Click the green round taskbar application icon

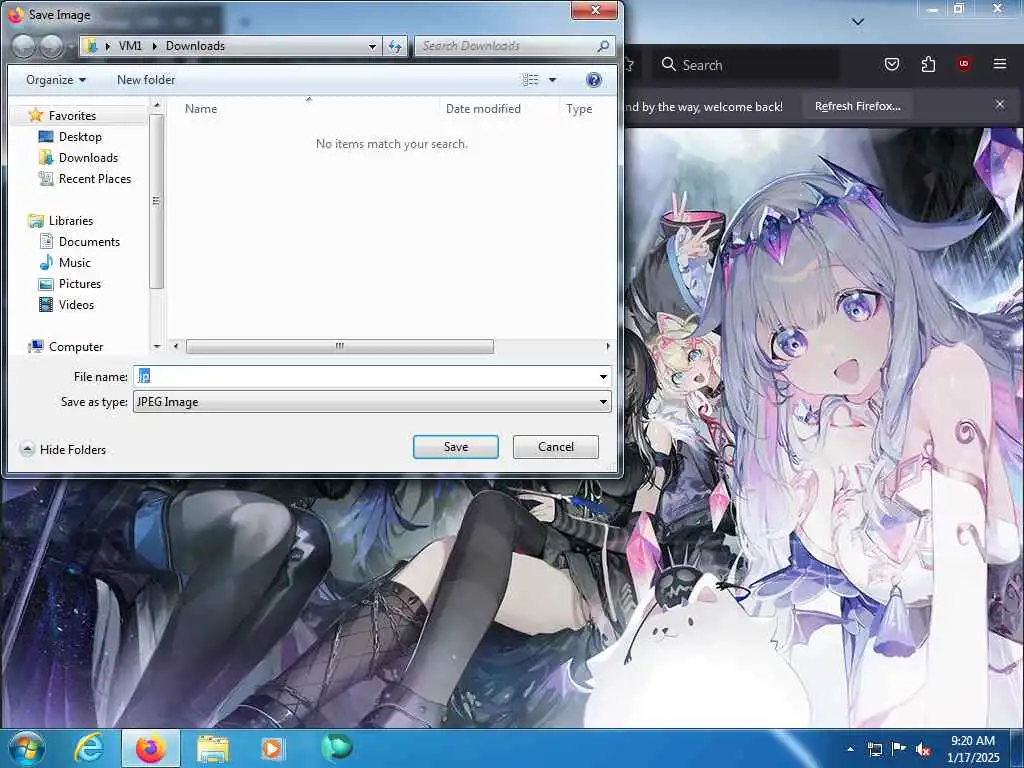(x=336, y=747)
